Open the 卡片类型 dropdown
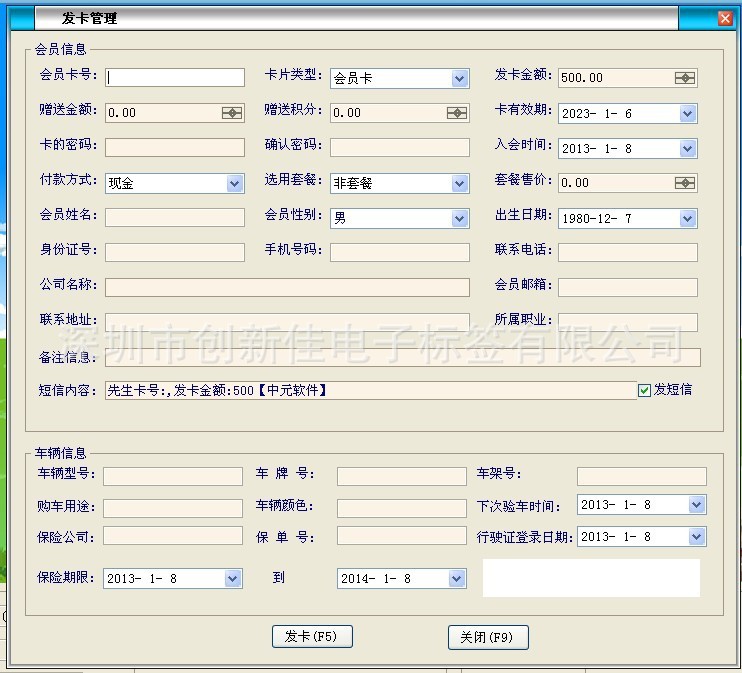Screen dimensions: 742x673 (459, 78)
